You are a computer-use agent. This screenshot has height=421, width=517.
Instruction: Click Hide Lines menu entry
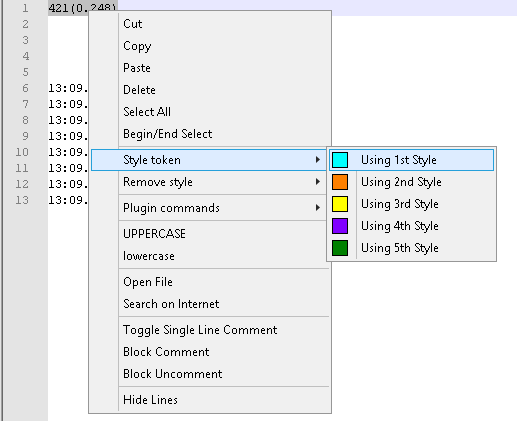[210, 400]
